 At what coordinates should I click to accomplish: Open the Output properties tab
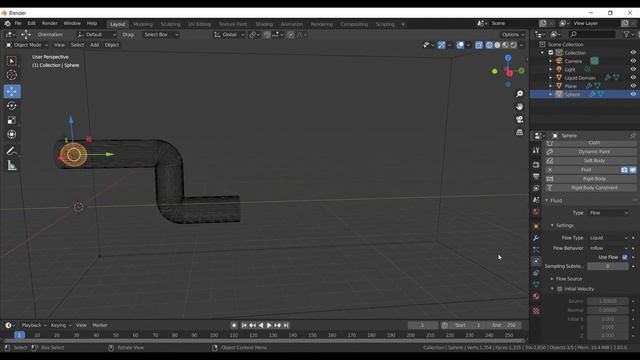coord(536,176)
